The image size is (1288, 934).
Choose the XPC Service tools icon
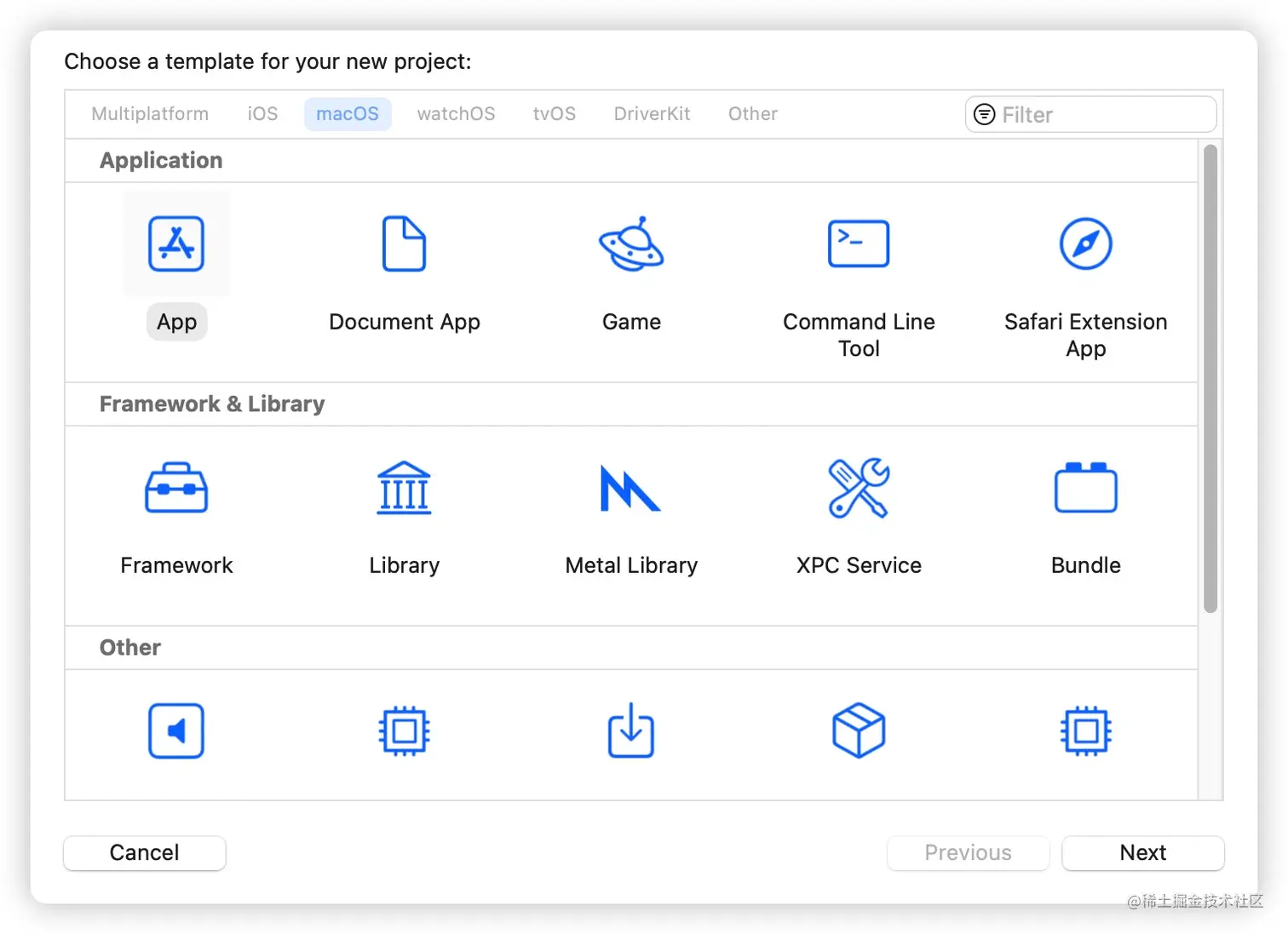859,488
